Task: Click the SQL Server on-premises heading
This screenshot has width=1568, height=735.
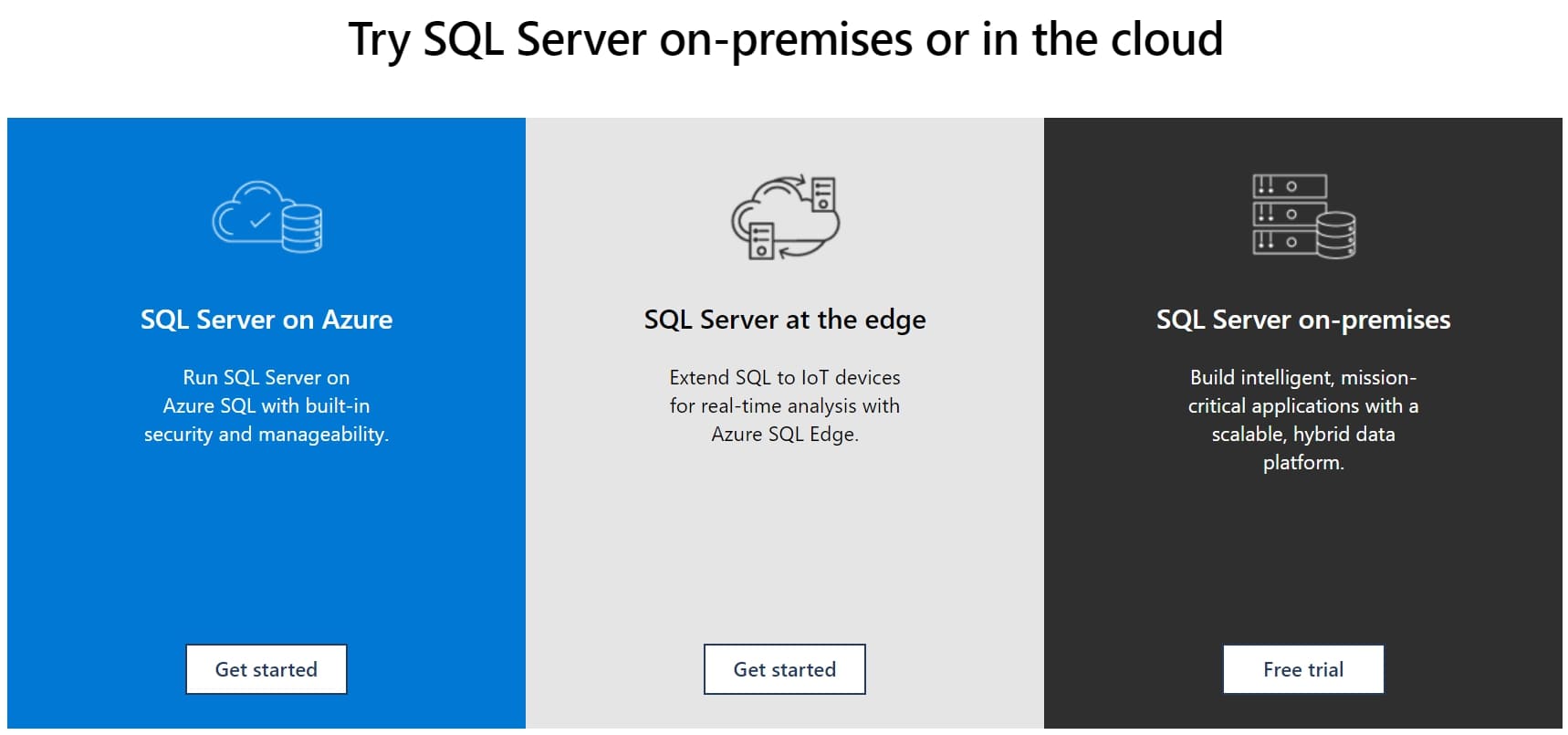Action: (x=1302, y=320)
